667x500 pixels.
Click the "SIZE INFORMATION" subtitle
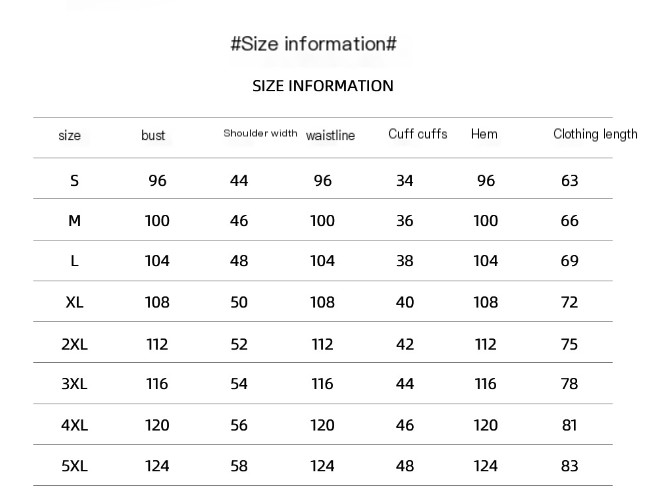[x=322, y=86]
